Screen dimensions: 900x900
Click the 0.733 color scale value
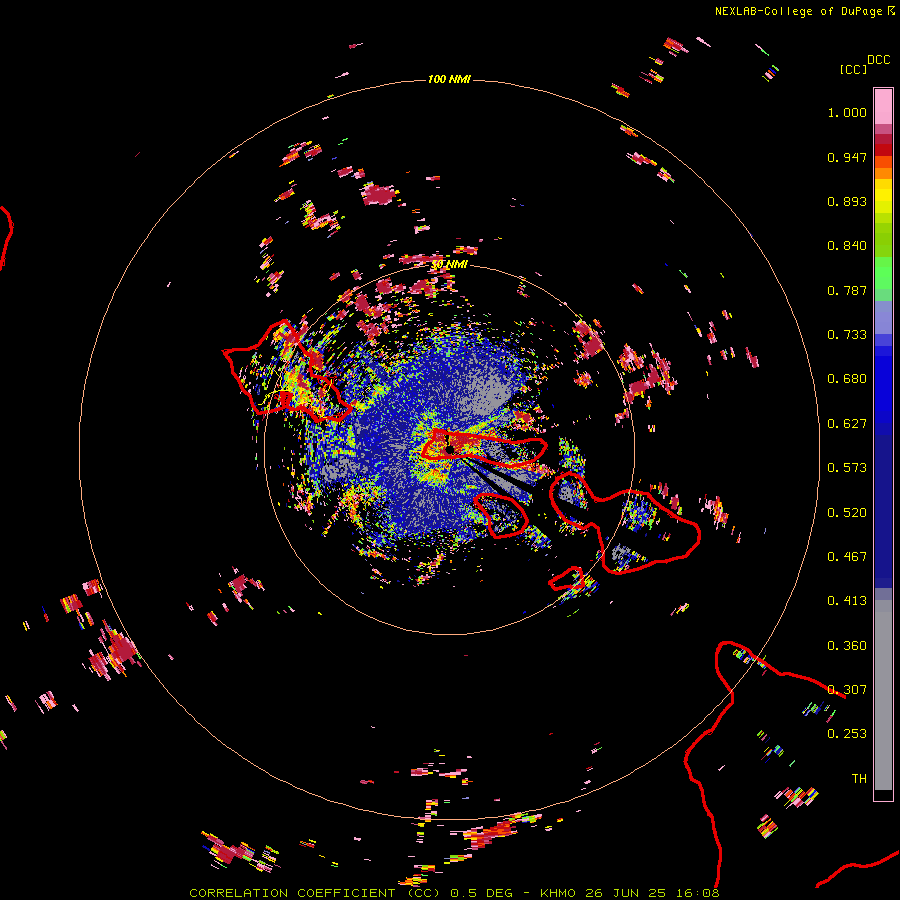(847, 335)
